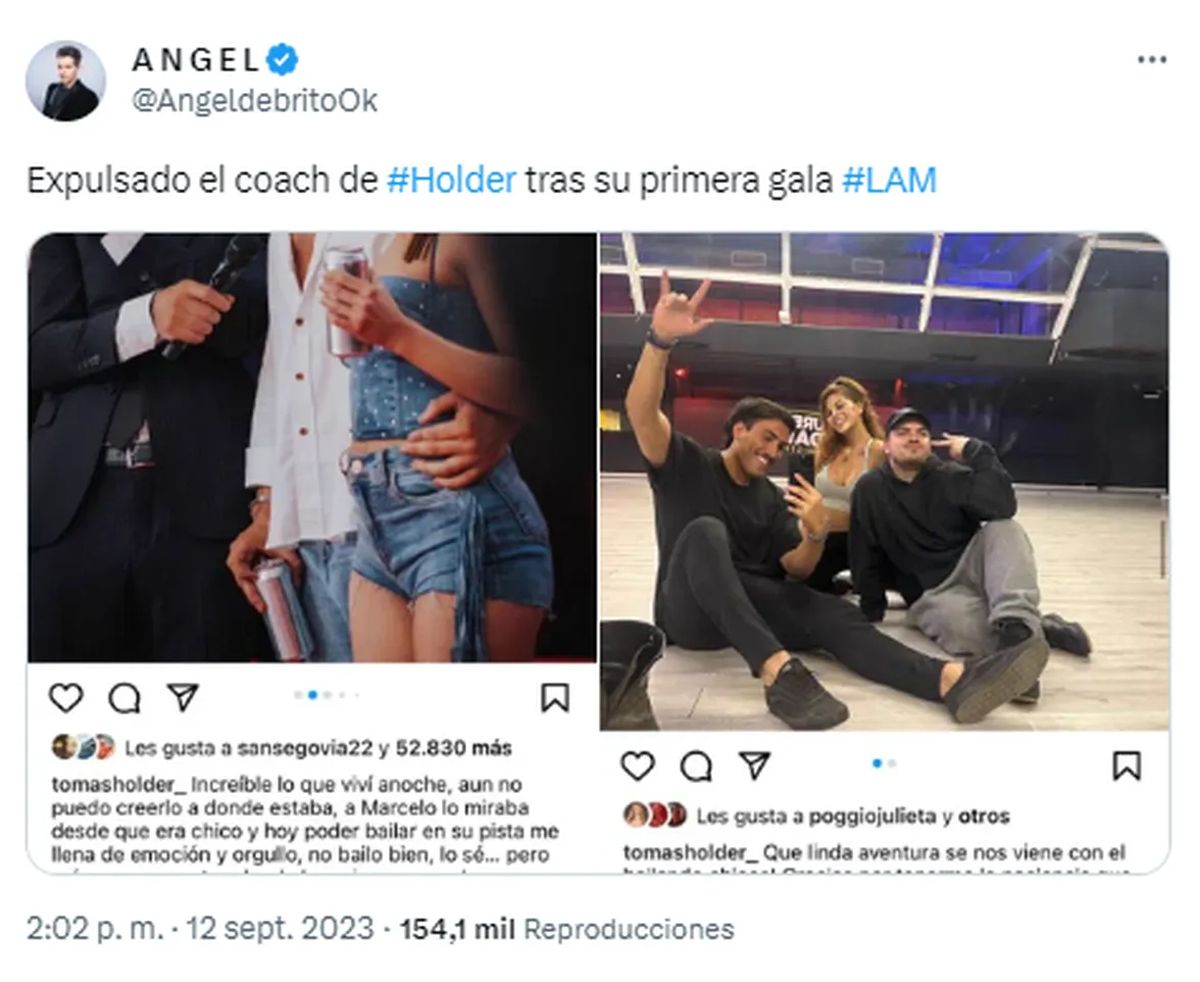Open ANGEL's profile picture avatar
1200x982 pixels.
pos(65,81)
